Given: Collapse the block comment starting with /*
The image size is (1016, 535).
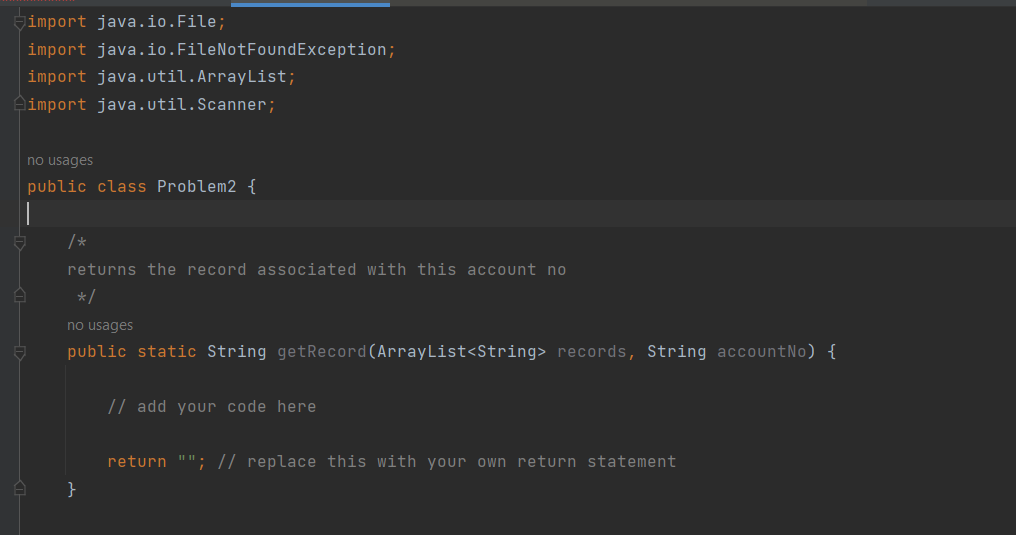Looking at the screenshot, I should coord(19,243).
